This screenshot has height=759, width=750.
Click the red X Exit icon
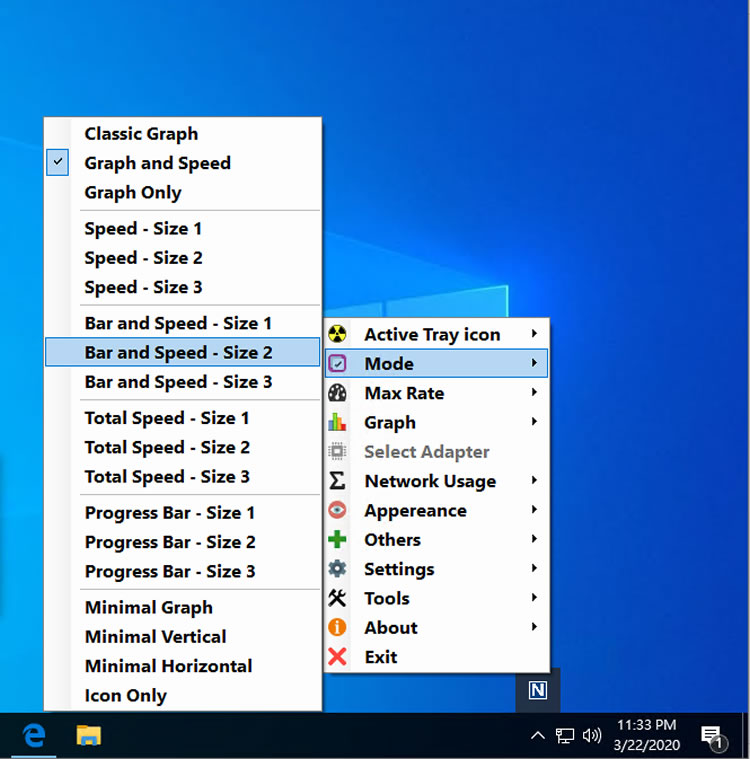(x=338, y=657)
